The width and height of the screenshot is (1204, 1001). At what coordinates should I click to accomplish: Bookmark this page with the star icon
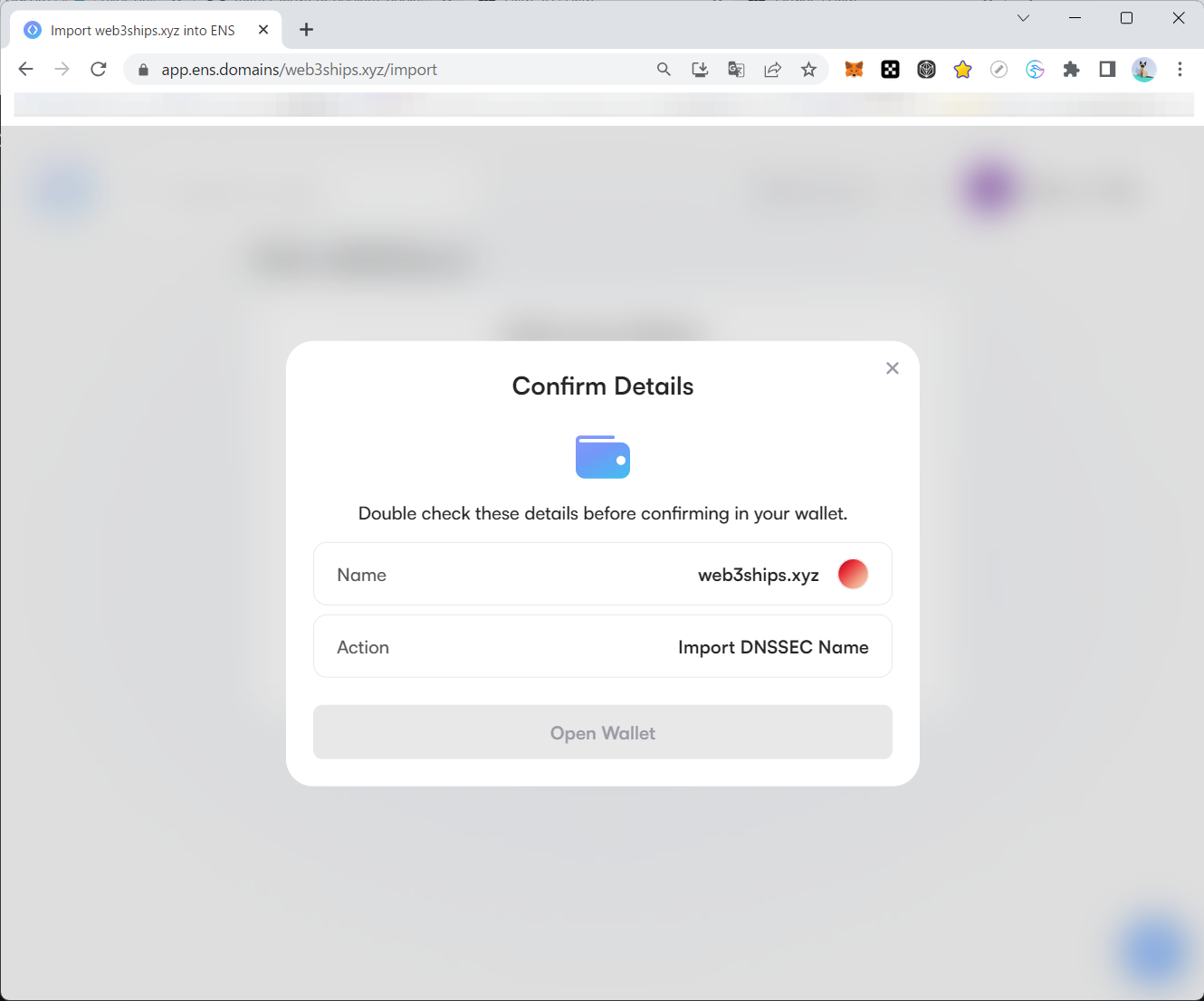808,70
